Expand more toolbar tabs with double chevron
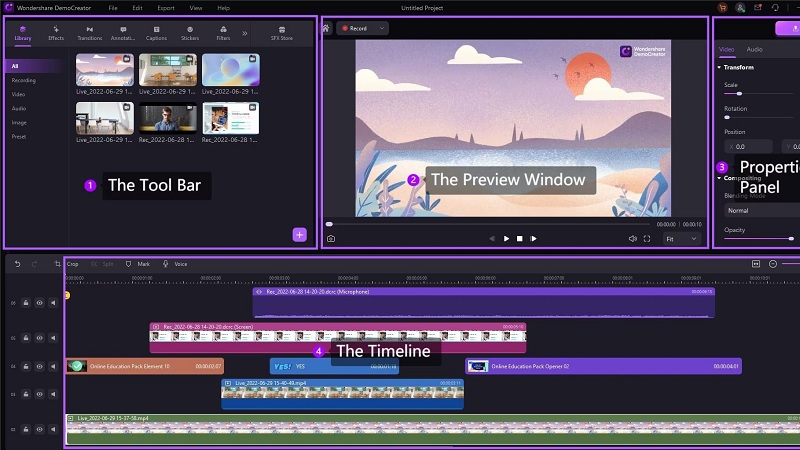 pyautogui.click(x=245, y=34)
